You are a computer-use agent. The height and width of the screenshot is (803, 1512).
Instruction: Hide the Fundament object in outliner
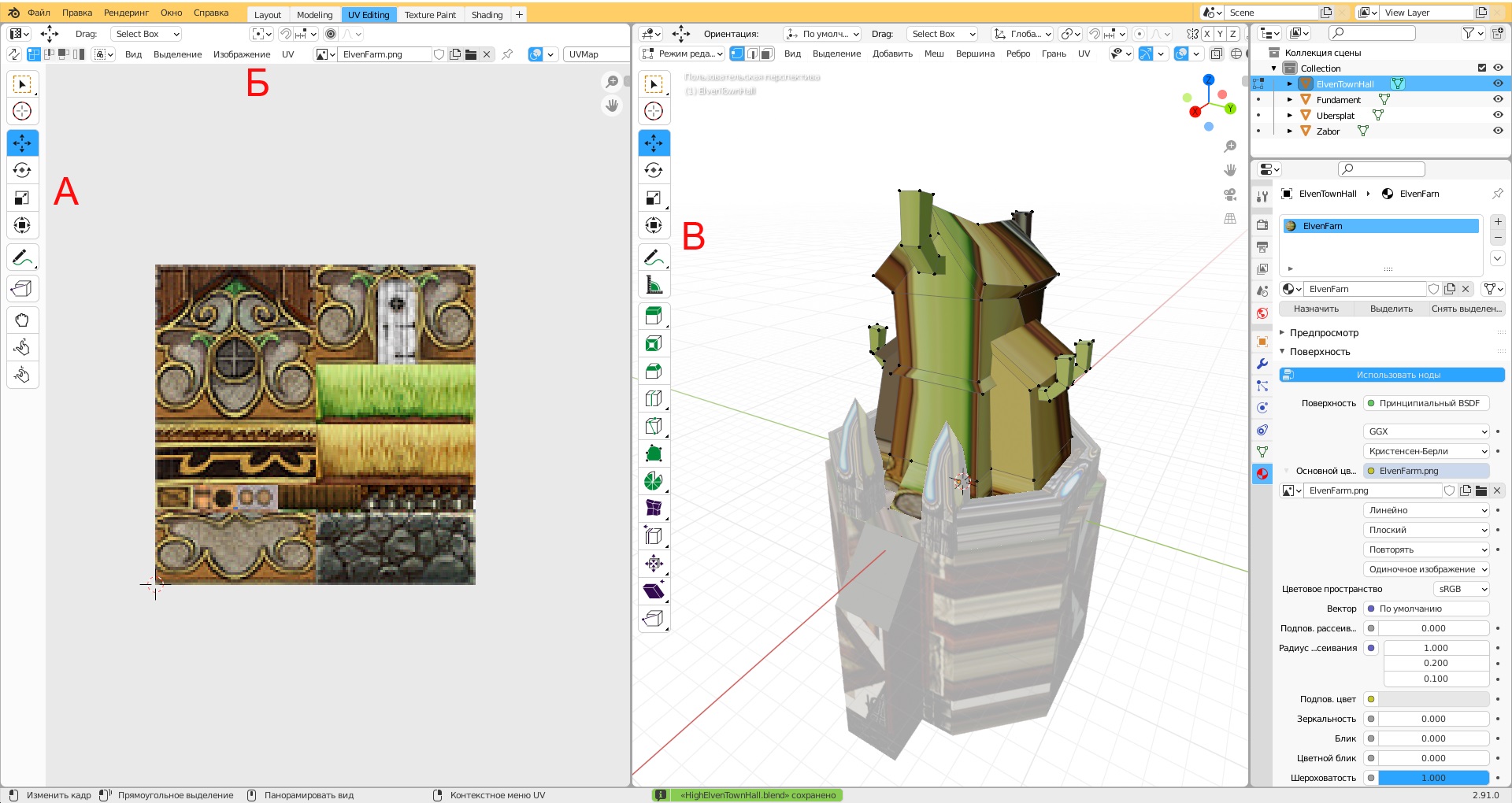point(1497,100)
